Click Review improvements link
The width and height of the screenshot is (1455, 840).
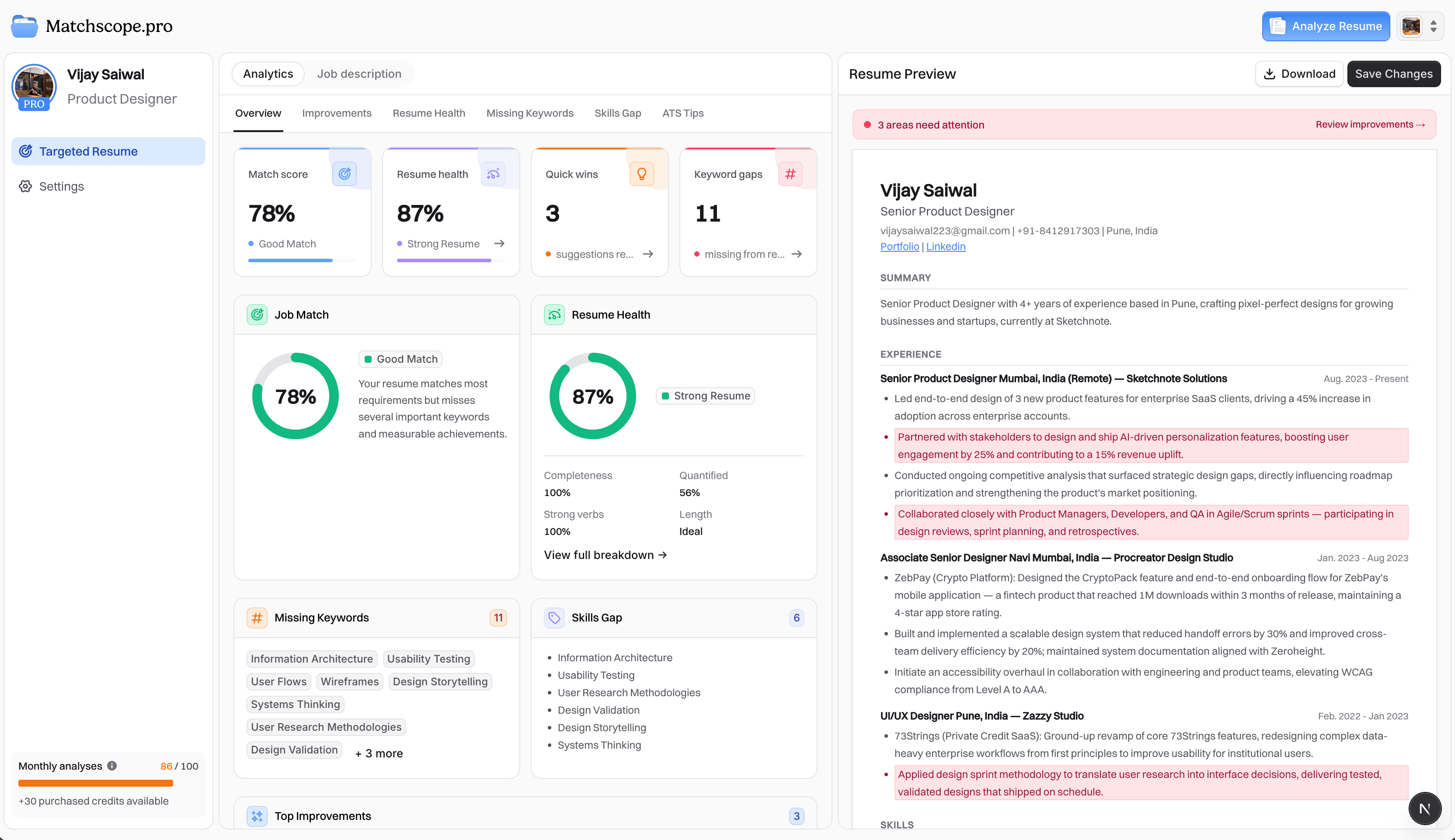pos(1370,125)
